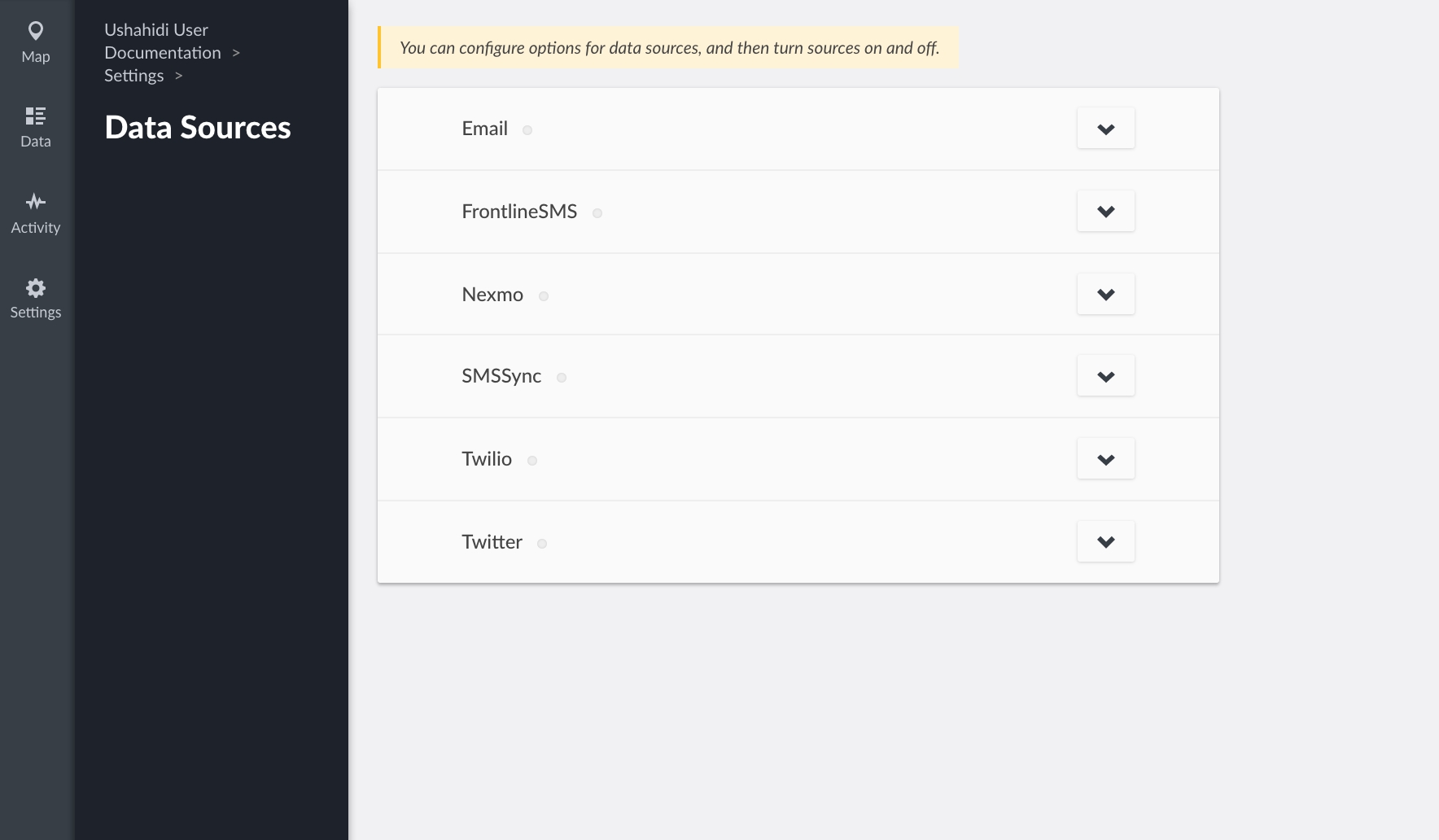Screen dimensions: 1439x840
Task: Select the Twitter data source label
Action: tap(492, 542)
